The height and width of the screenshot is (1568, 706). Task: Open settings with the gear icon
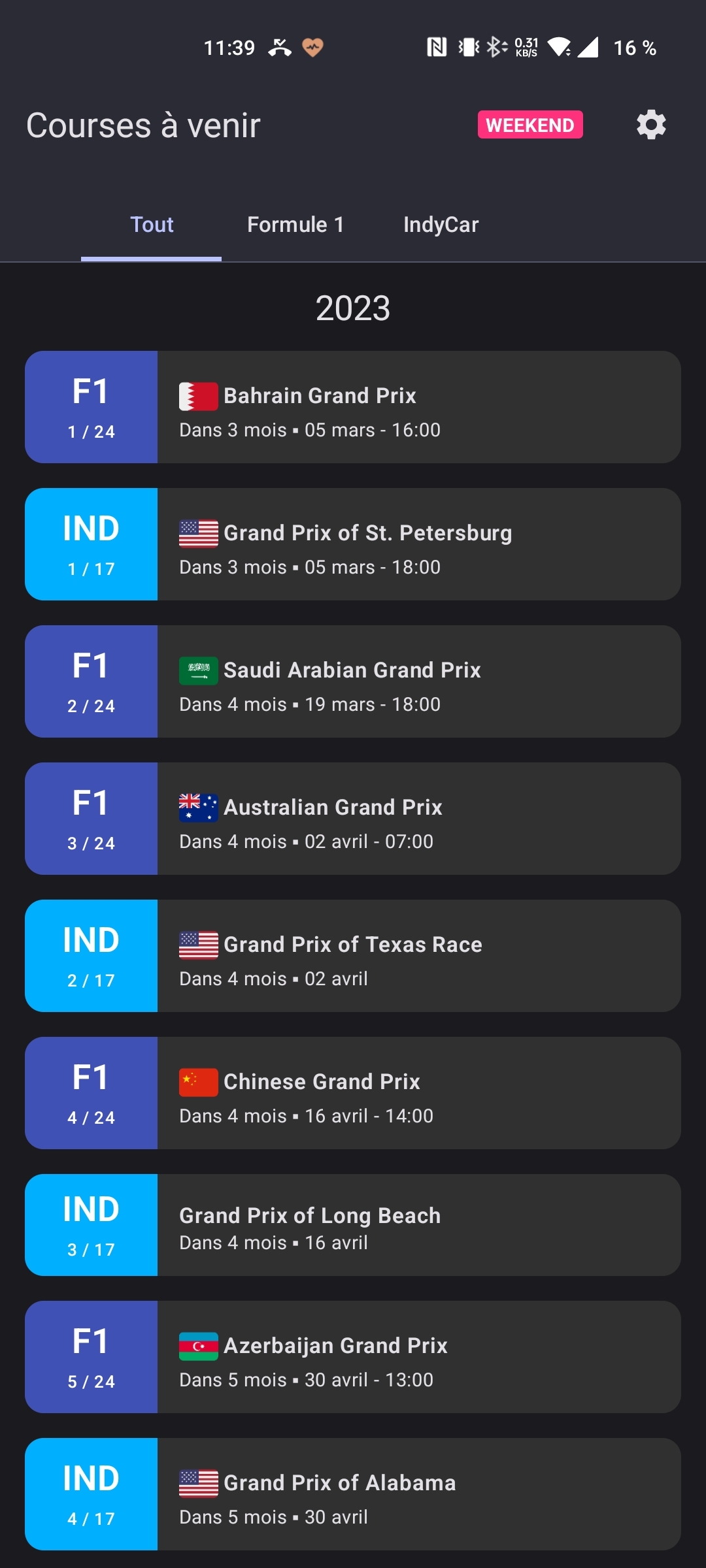pyautogui.click(x=651, y=125)
